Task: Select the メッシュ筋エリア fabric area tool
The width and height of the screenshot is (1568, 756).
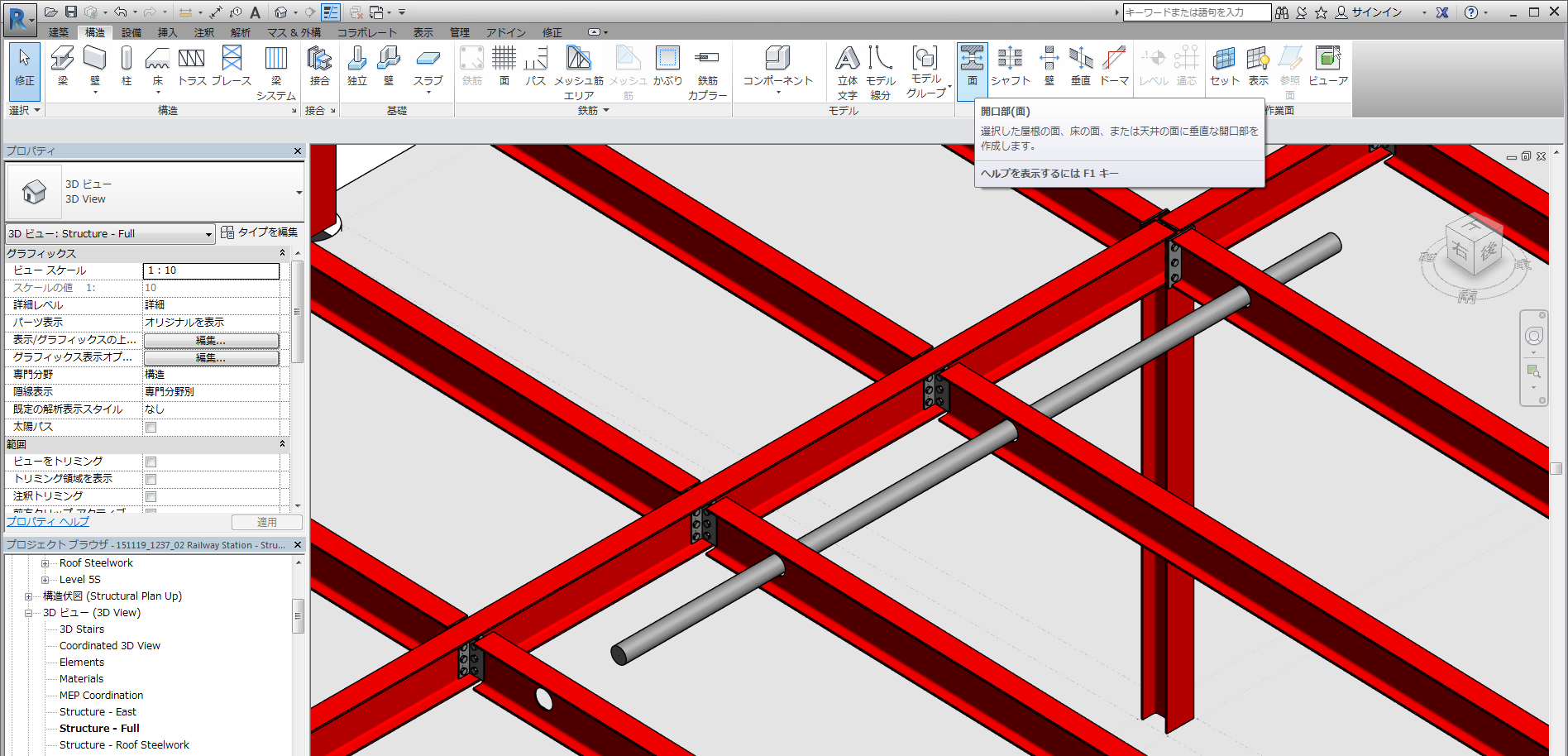Action: [579, 73]
